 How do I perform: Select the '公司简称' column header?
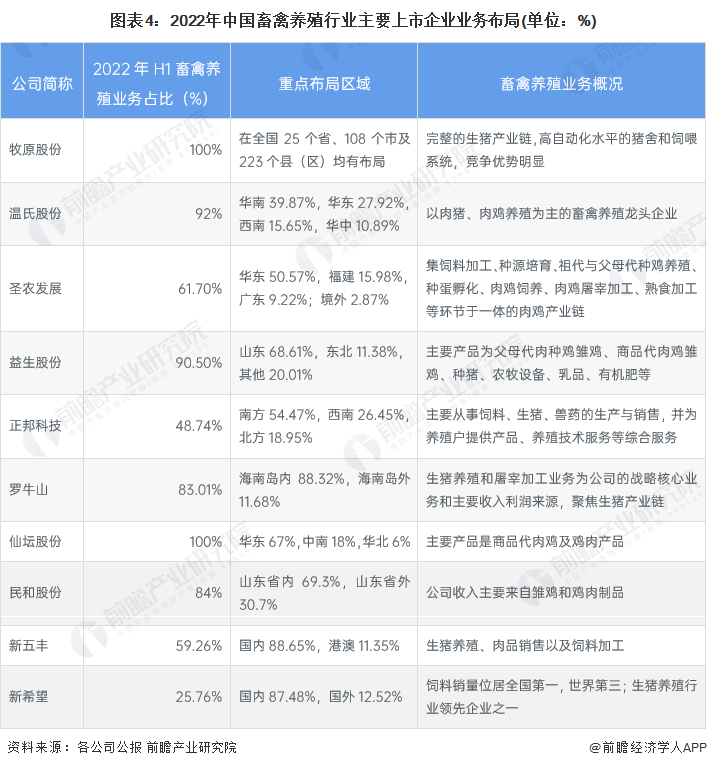tap(42, 84)
